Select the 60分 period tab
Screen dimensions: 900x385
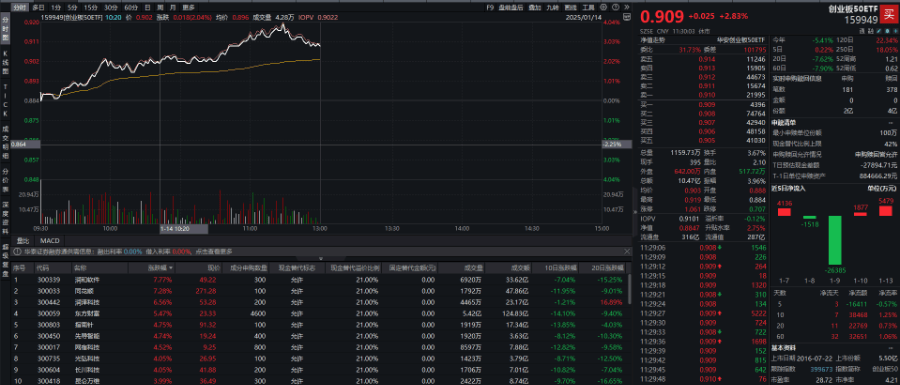(131, 8)
